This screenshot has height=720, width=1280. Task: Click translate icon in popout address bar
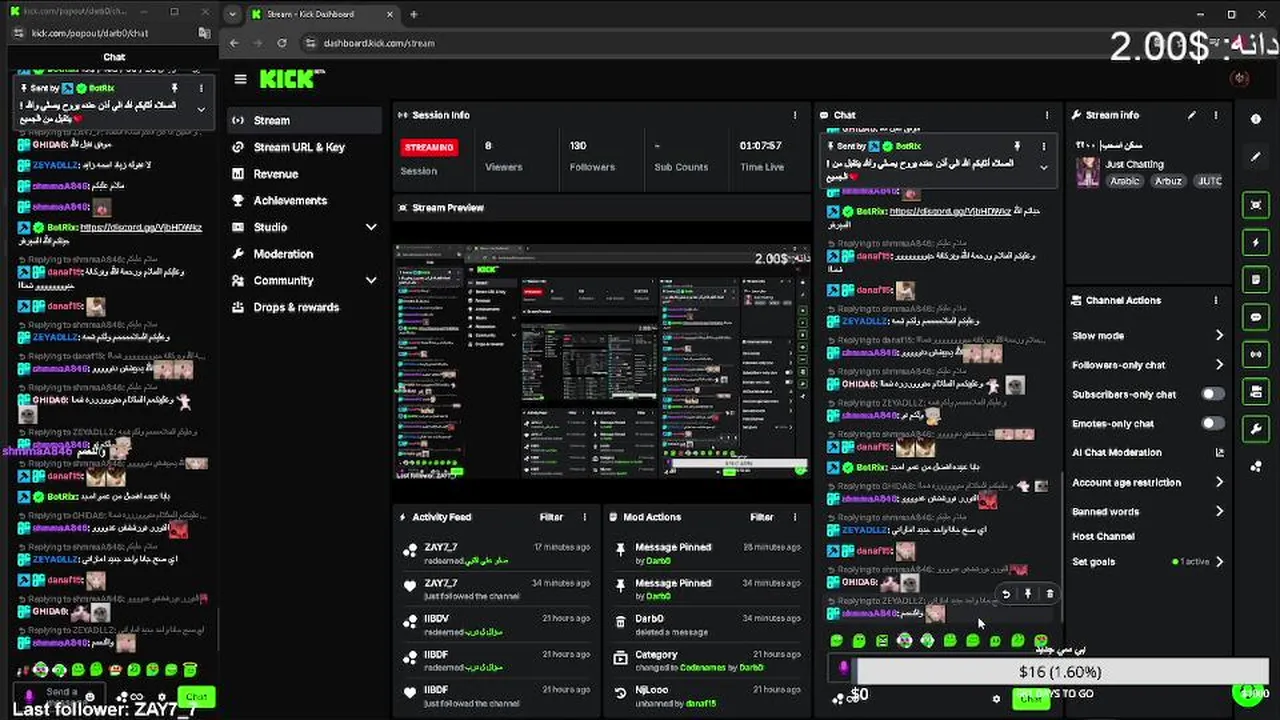click(x=204, y=33)
